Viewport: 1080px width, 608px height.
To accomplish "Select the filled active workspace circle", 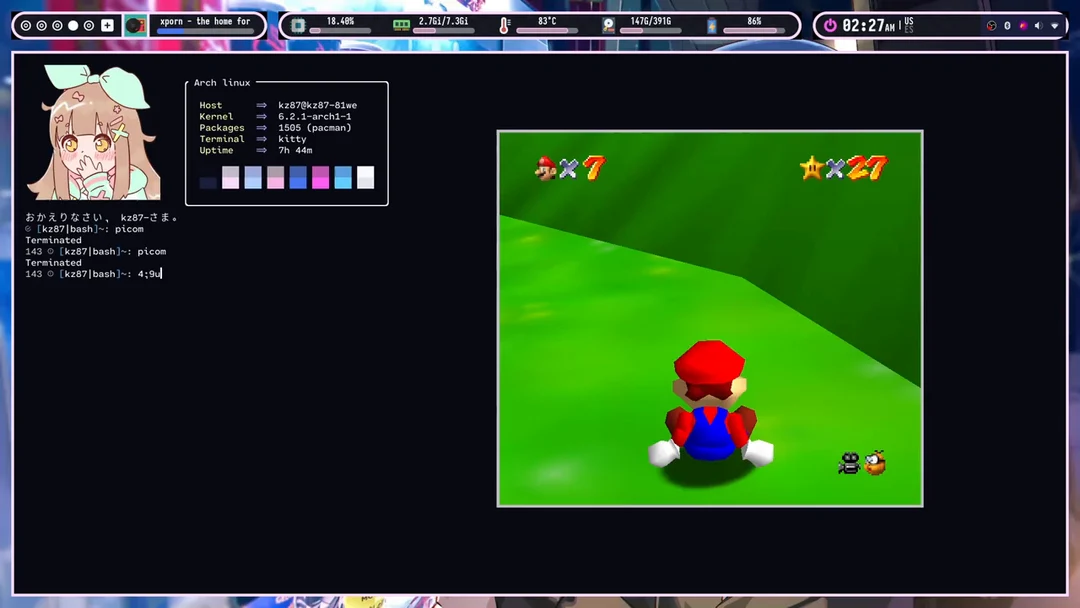I will tap(72, 25).
